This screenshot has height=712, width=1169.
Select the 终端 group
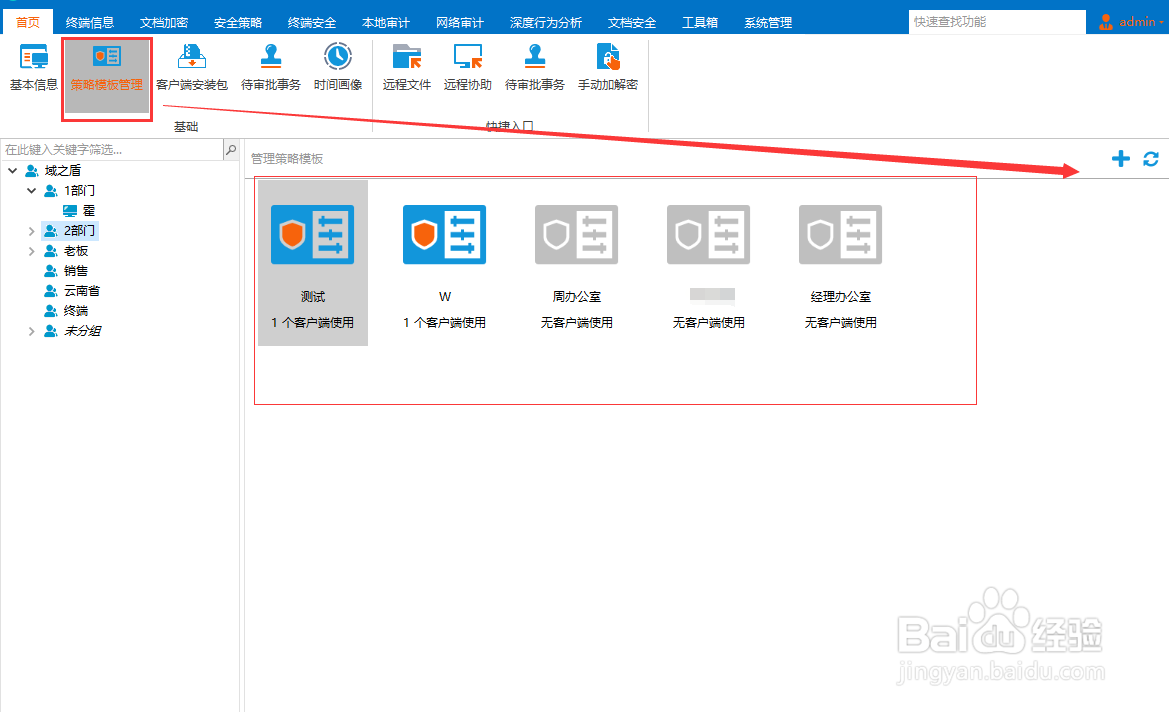pos(76,311)
